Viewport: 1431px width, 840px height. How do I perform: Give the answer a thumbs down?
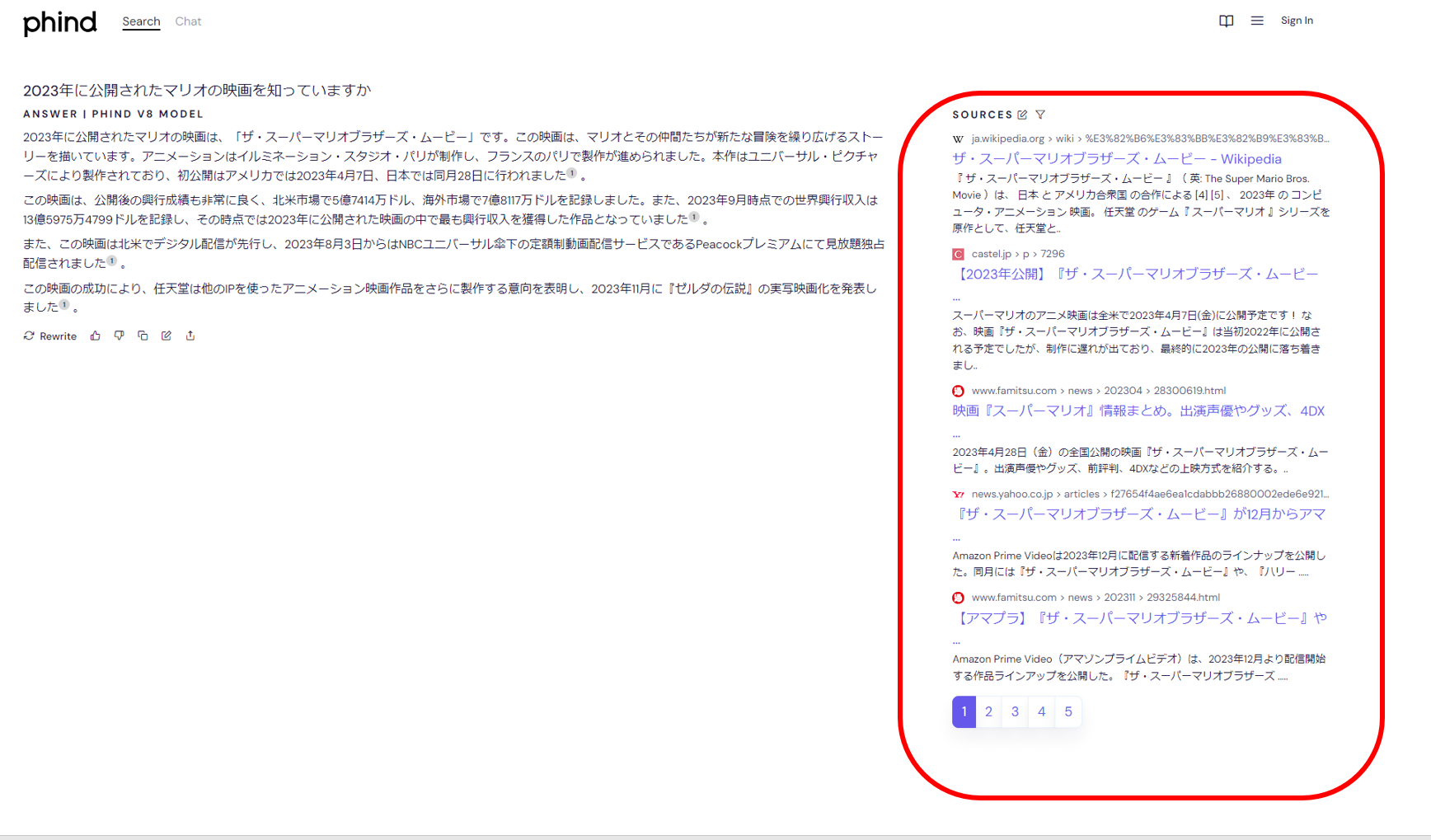(119, 336)
